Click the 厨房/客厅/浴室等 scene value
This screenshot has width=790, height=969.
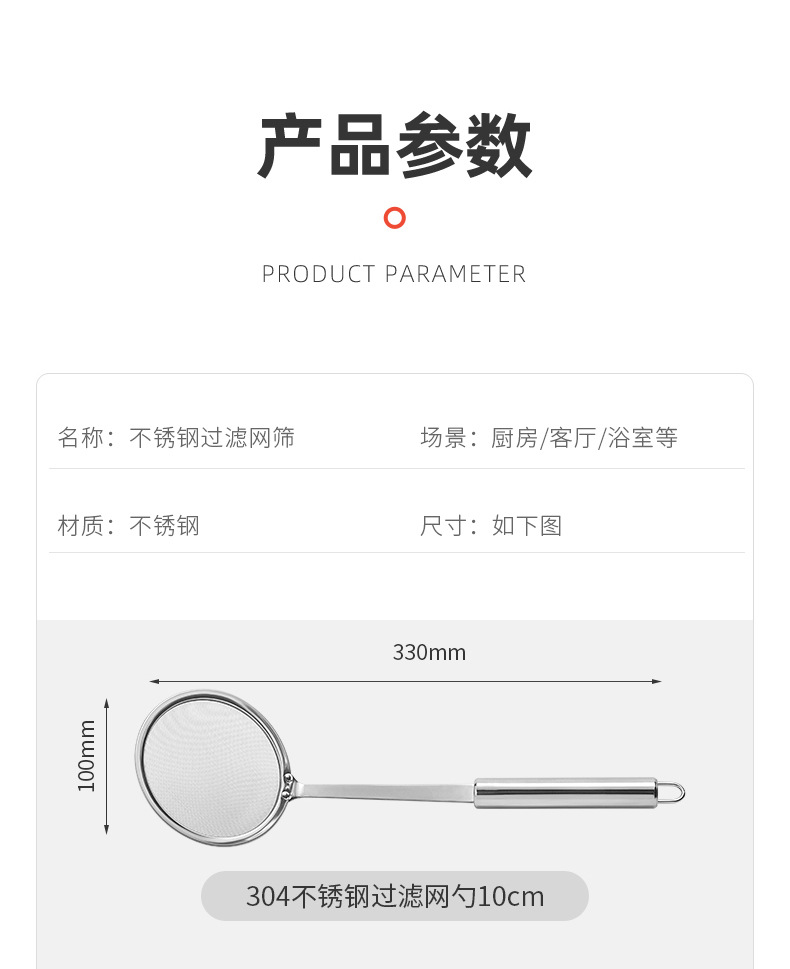click(585, 437)
